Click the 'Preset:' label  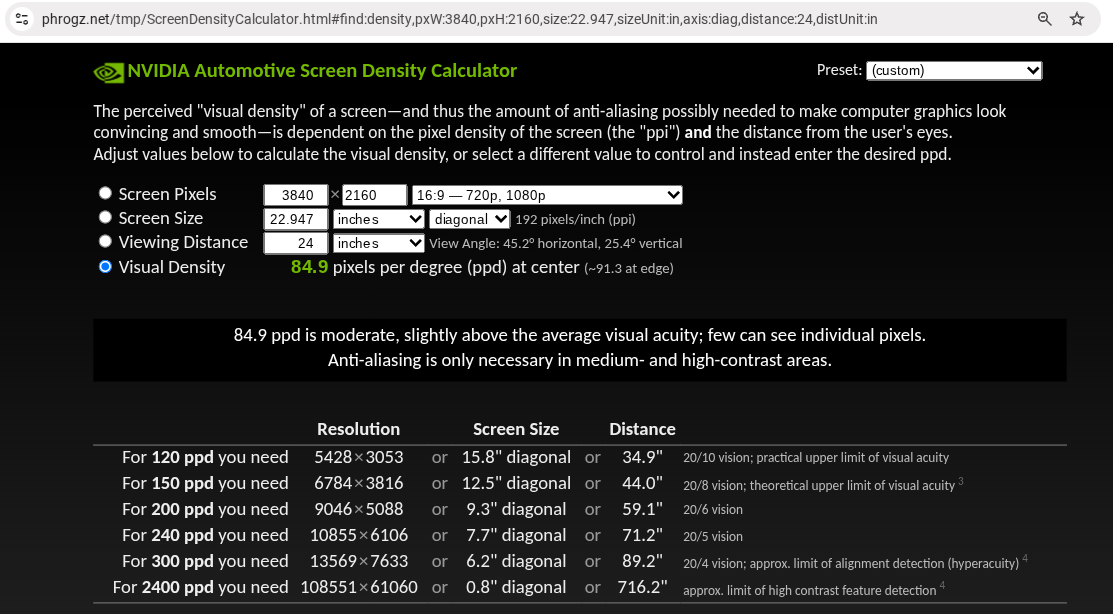(839, 70)
